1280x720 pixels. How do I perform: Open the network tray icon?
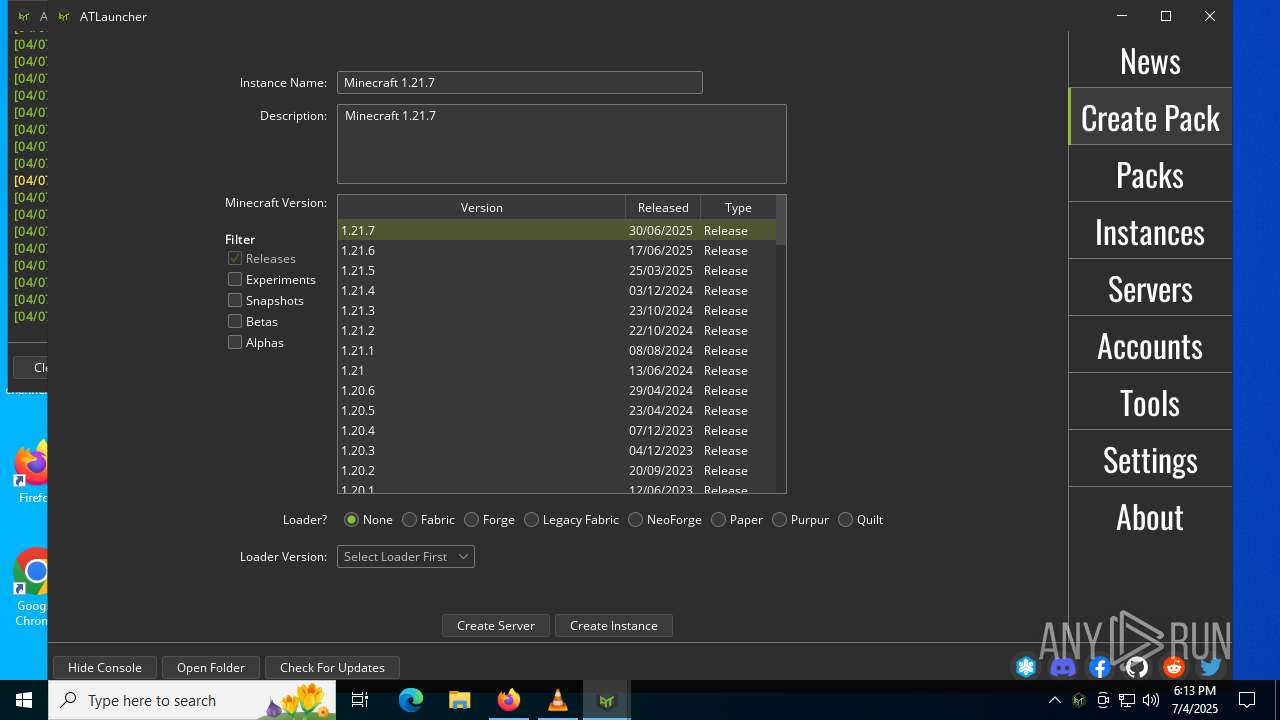(1127, 700)
